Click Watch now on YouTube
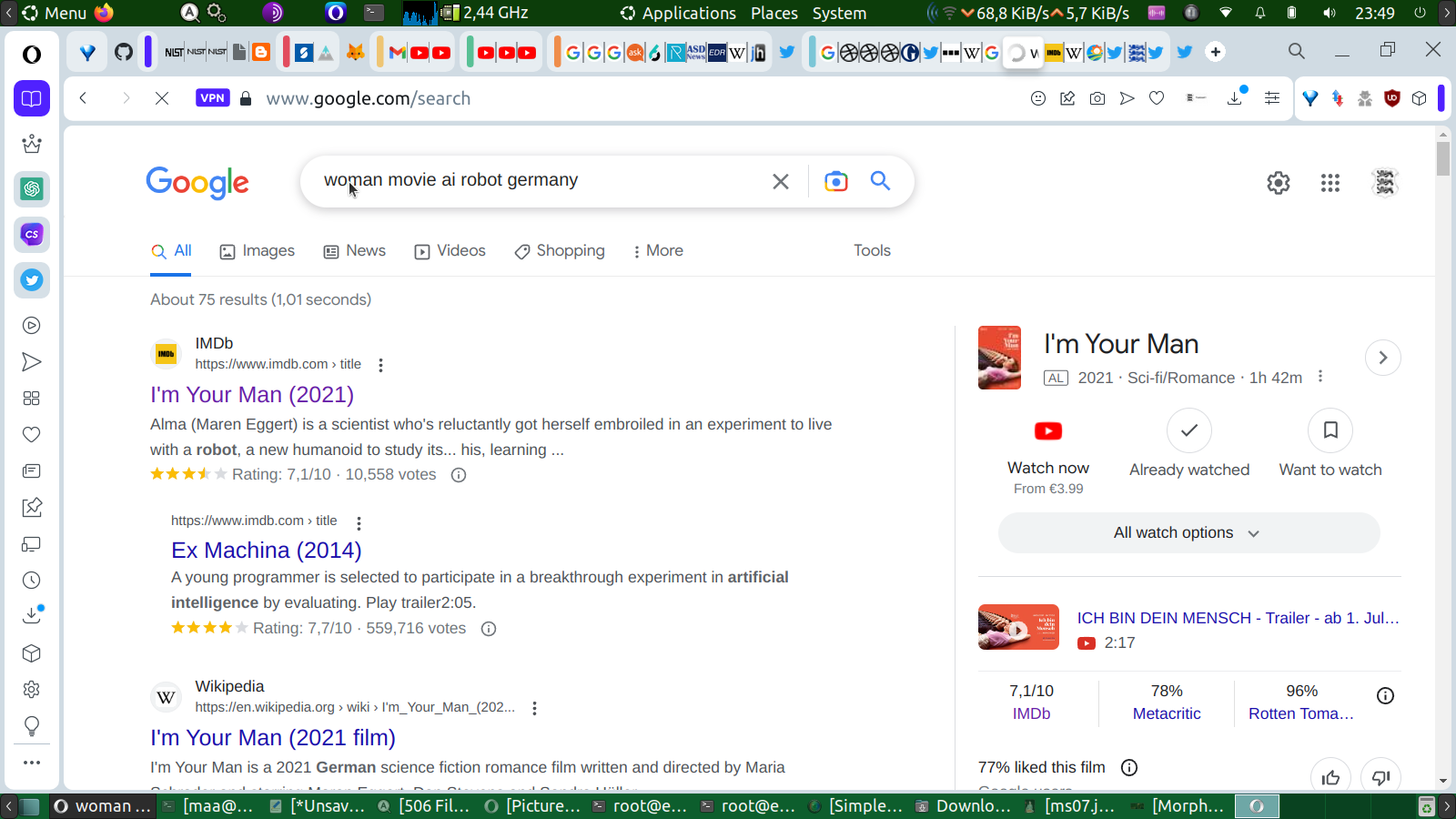This screenshot has width=1456, height=819. (x=1048, y=451)
